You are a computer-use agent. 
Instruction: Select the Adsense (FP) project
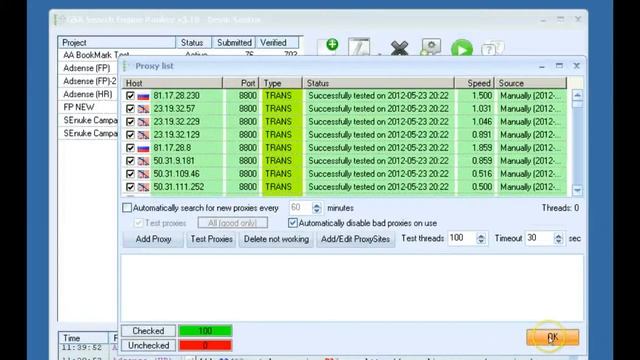point(87,68)
